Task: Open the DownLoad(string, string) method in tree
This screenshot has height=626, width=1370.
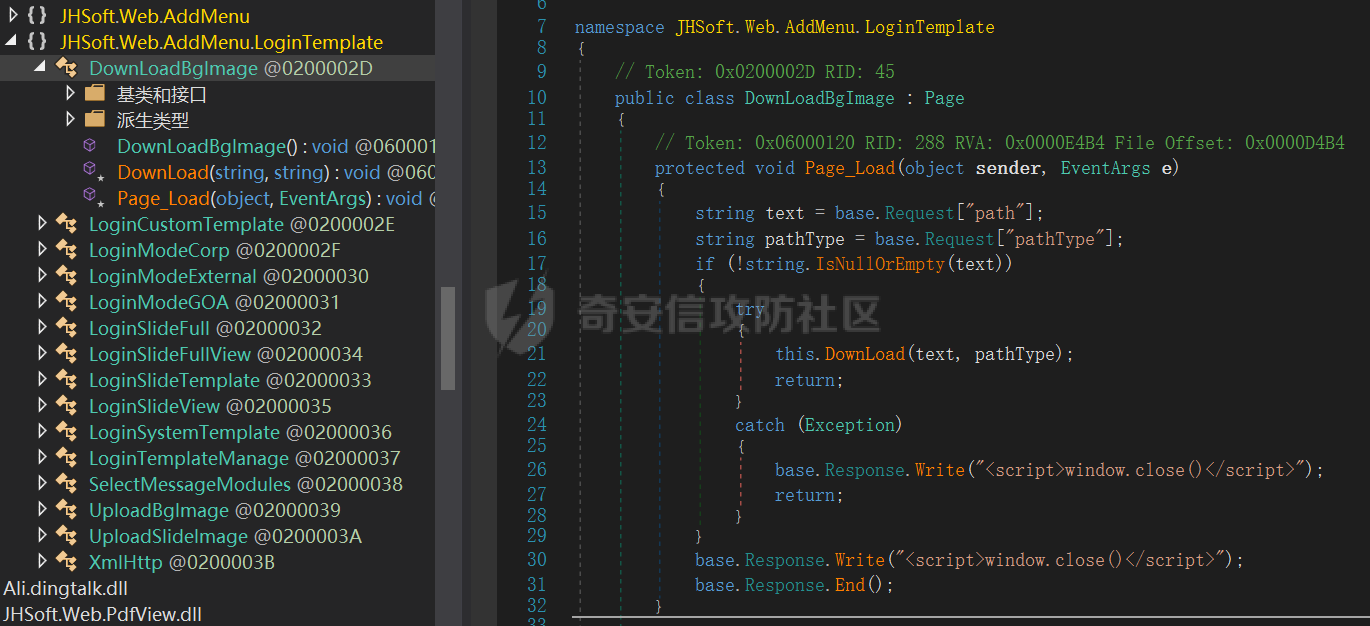Action: pyautogui.click(x=276, y=172)
